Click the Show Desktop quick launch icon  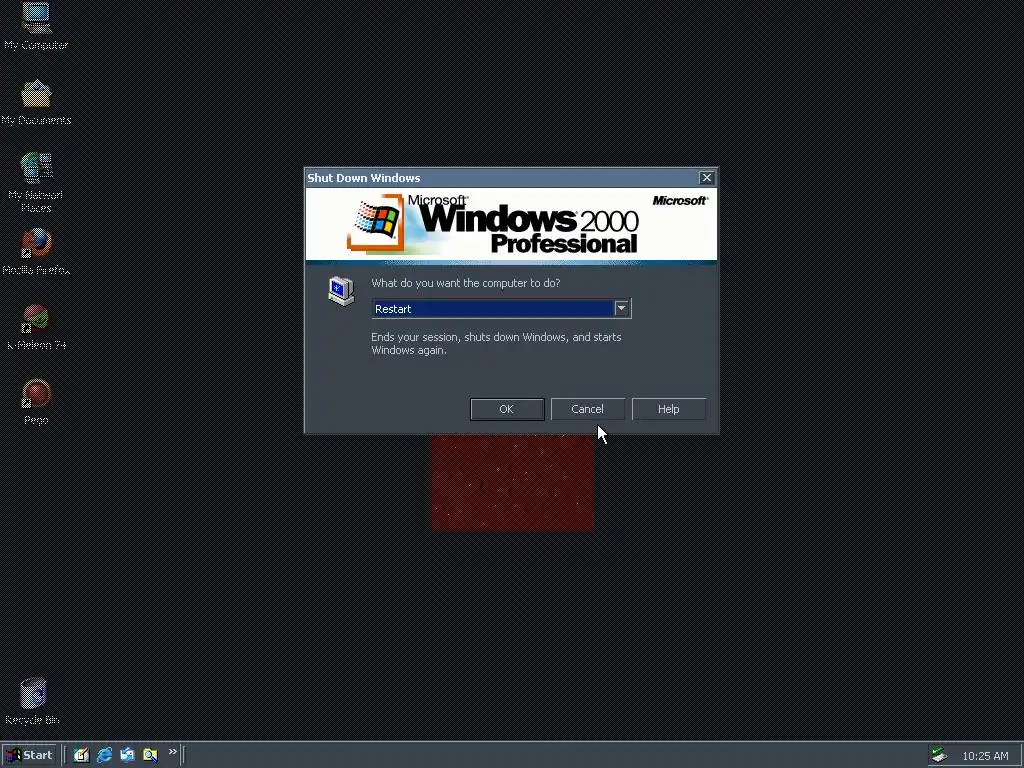[x=81, y=755]
